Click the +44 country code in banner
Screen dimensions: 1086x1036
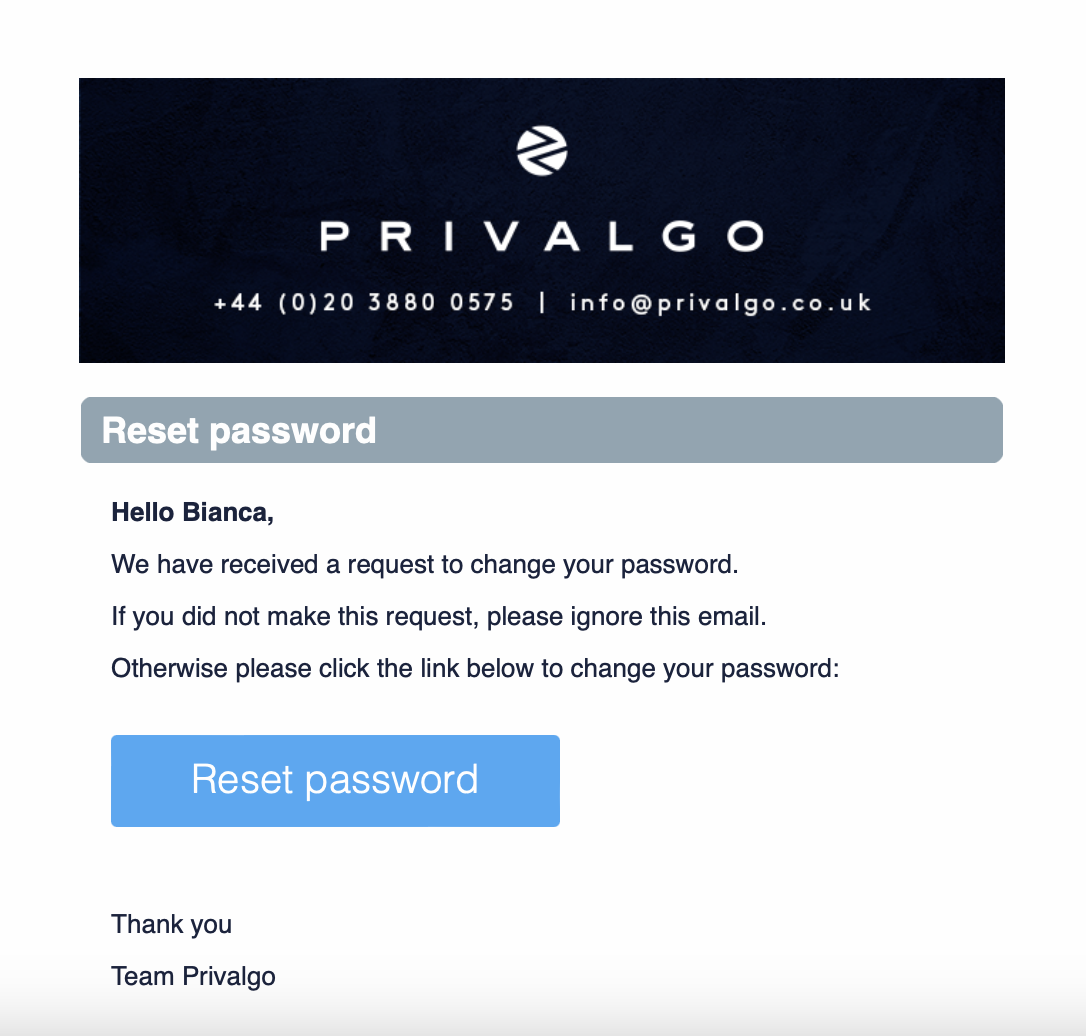coord(238,302)
